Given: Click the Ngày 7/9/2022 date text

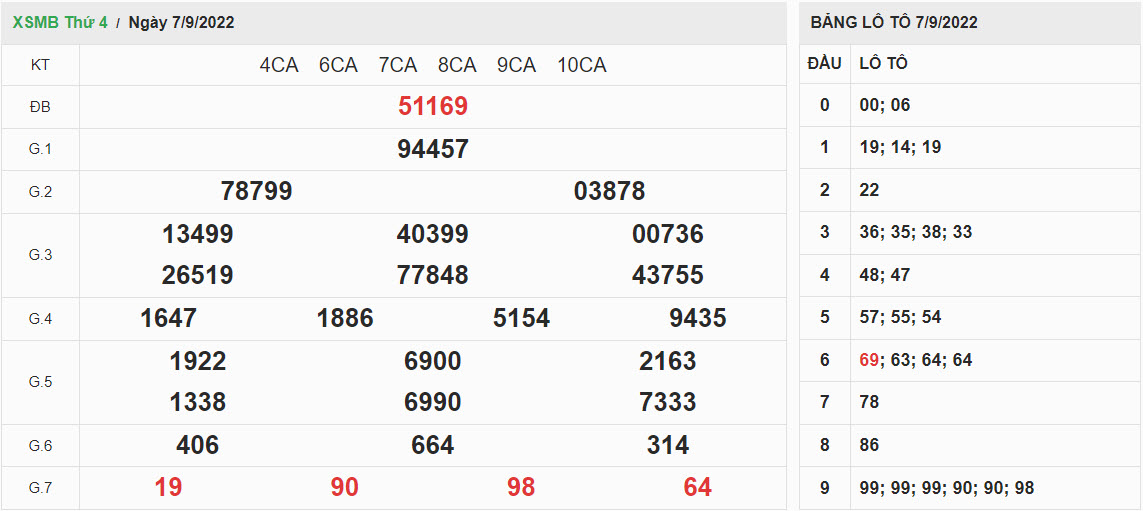Looking at the screenshot, I should coord(181,22).
